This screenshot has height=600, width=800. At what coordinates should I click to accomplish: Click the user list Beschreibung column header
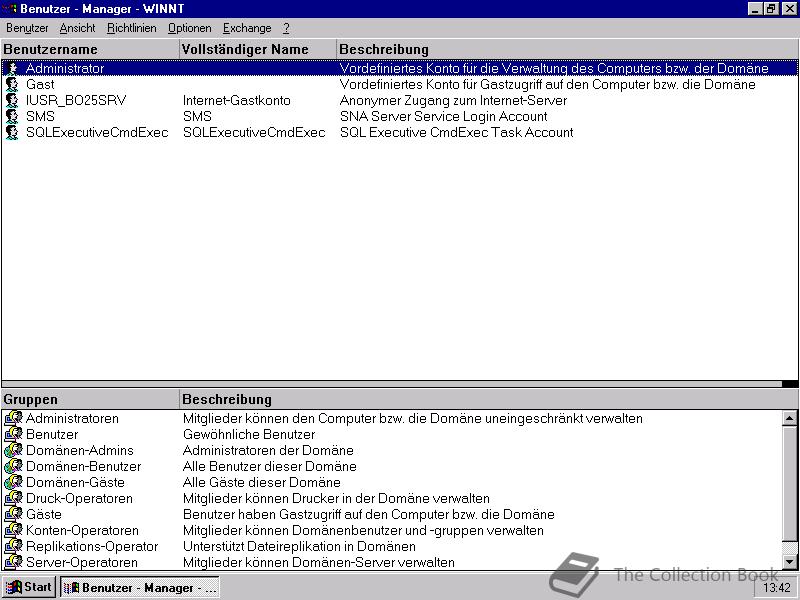[567, 49]
